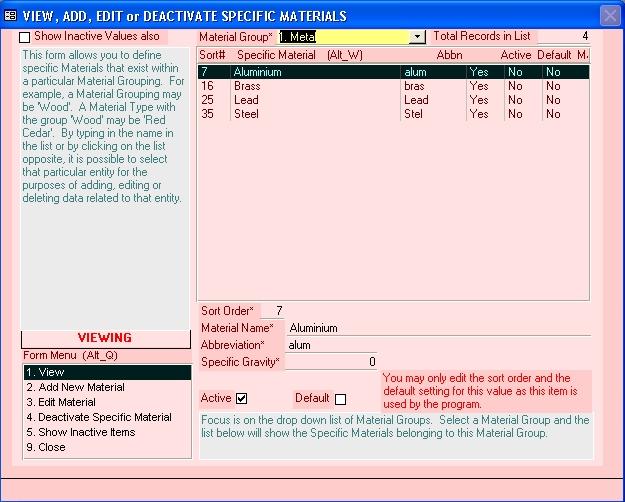Open the Material Group dropdown arrow
The image size is (625, 502).
click(417, 37)
